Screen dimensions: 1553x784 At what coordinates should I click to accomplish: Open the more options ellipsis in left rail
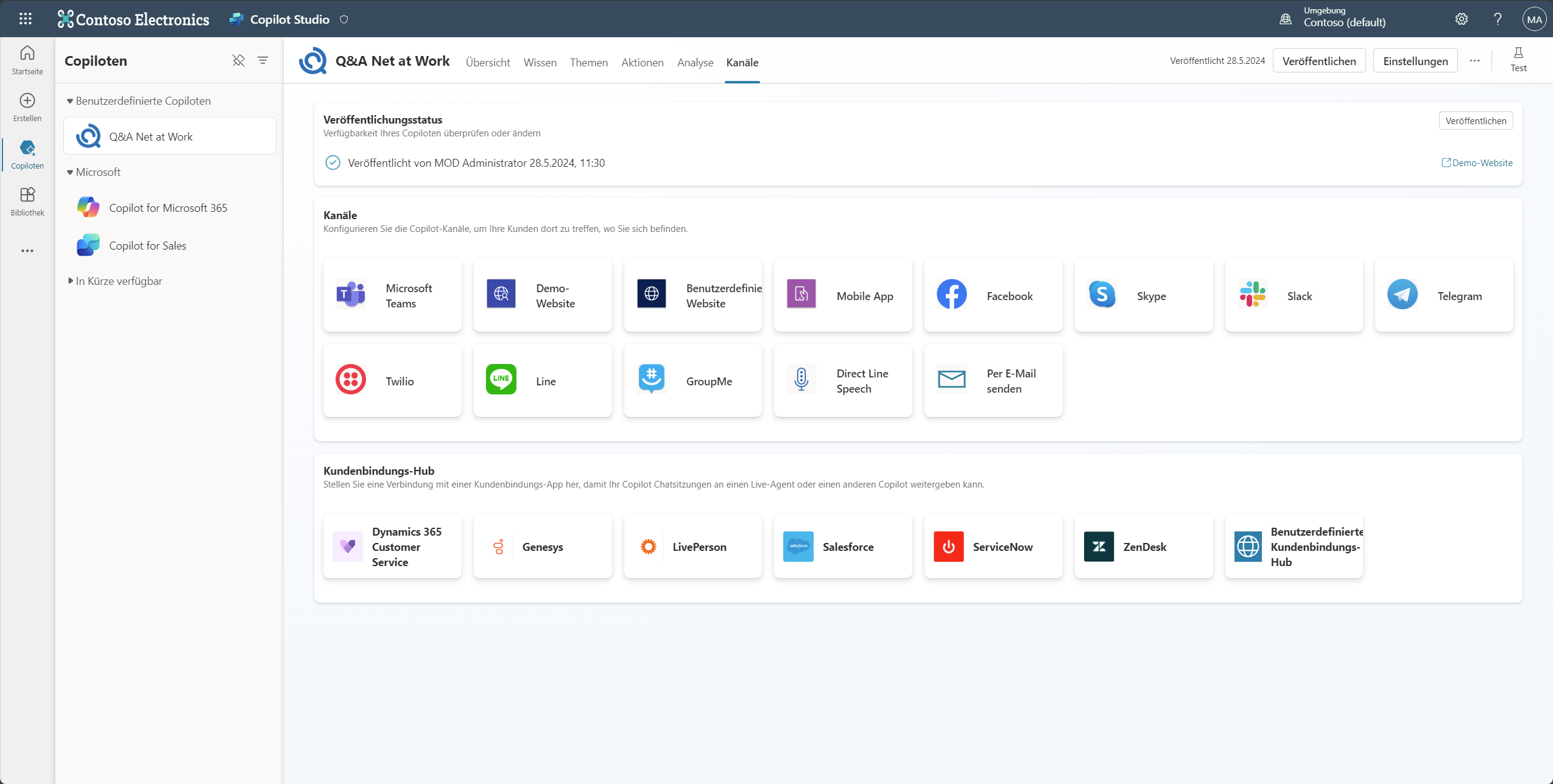(27, 251)
